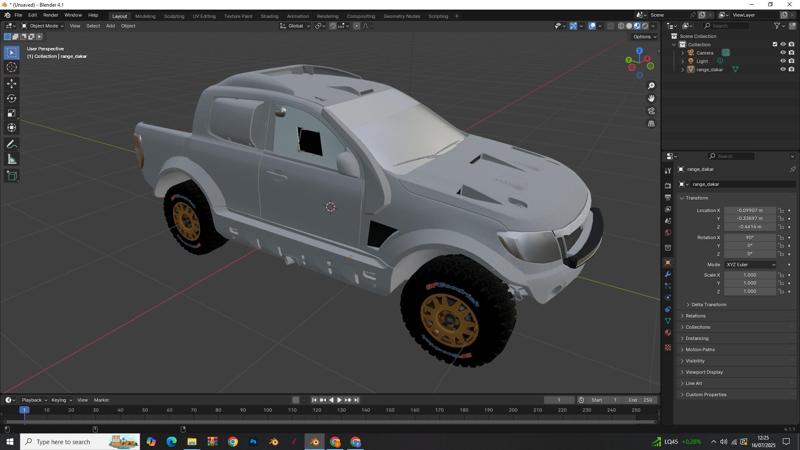
Task: Expand the Viewport Display panel
Action: 702,372
